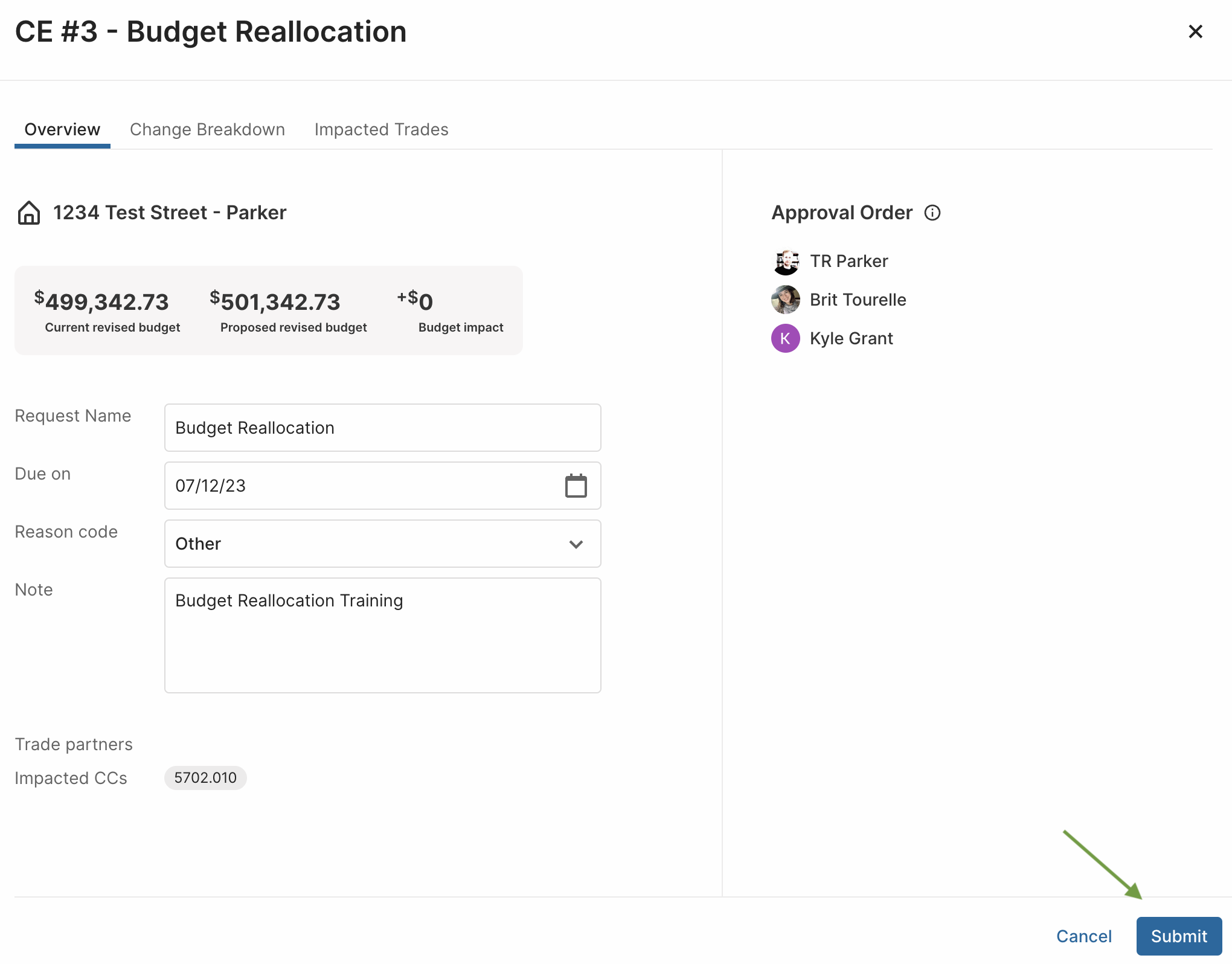This screenshot has width=1232, height=964.
Task: Click into the Request Name field
Action: click(x=383, y=428)
